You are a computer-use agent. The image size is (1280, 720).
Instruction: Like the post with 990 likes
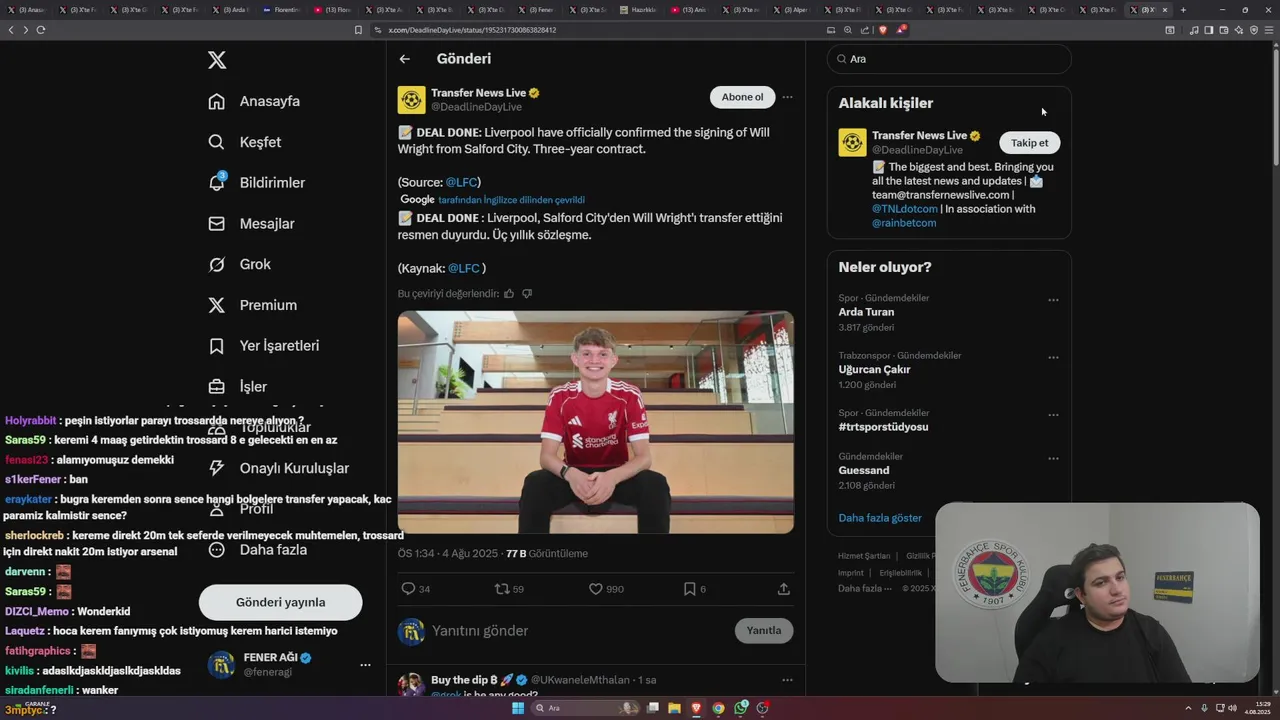(596, 589)
